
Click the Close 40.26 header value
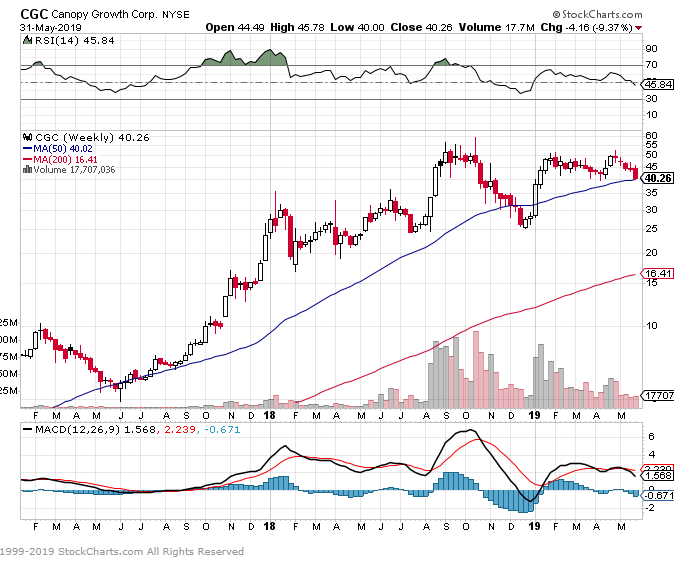click(421, 27)
